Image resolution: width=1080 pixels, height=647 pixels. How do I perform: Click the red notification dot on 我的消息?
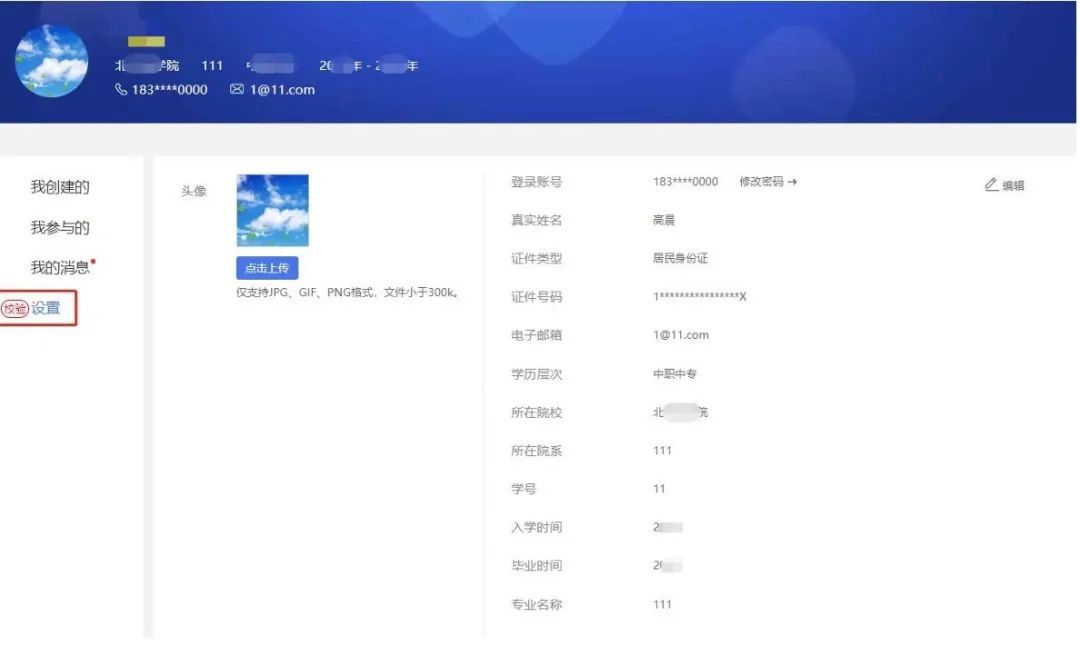[x=93, y=261]
